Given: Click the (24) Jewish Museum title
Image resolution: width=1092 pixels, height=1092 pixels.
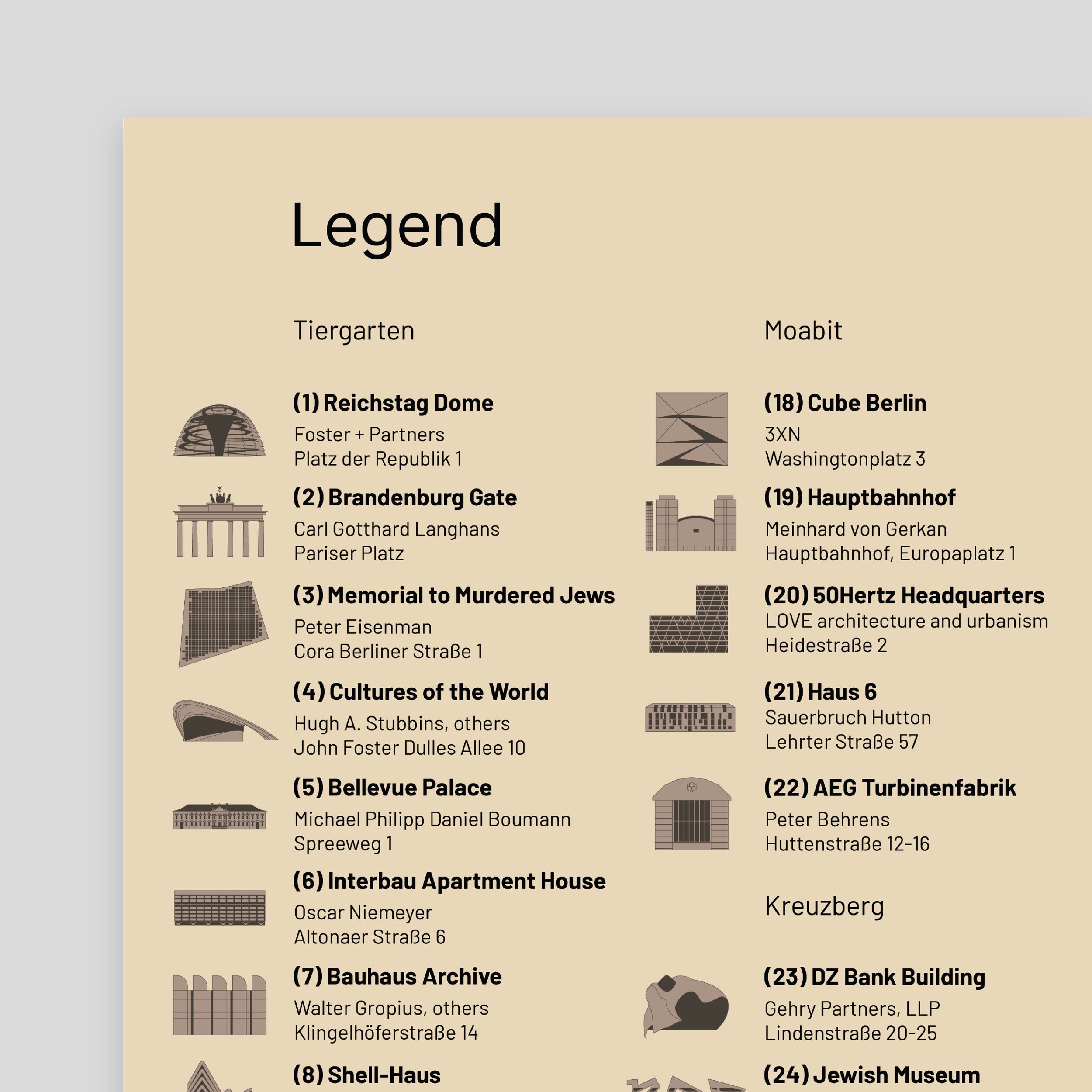Looking at the screenshot, I should point(871,1075).
